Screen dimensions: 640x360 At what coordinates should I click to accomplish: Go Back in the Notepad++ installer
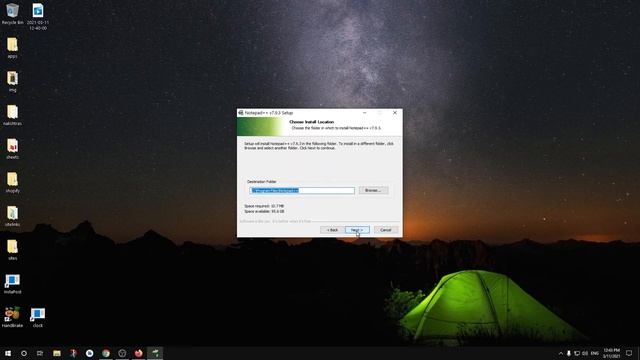click(332, 230)
